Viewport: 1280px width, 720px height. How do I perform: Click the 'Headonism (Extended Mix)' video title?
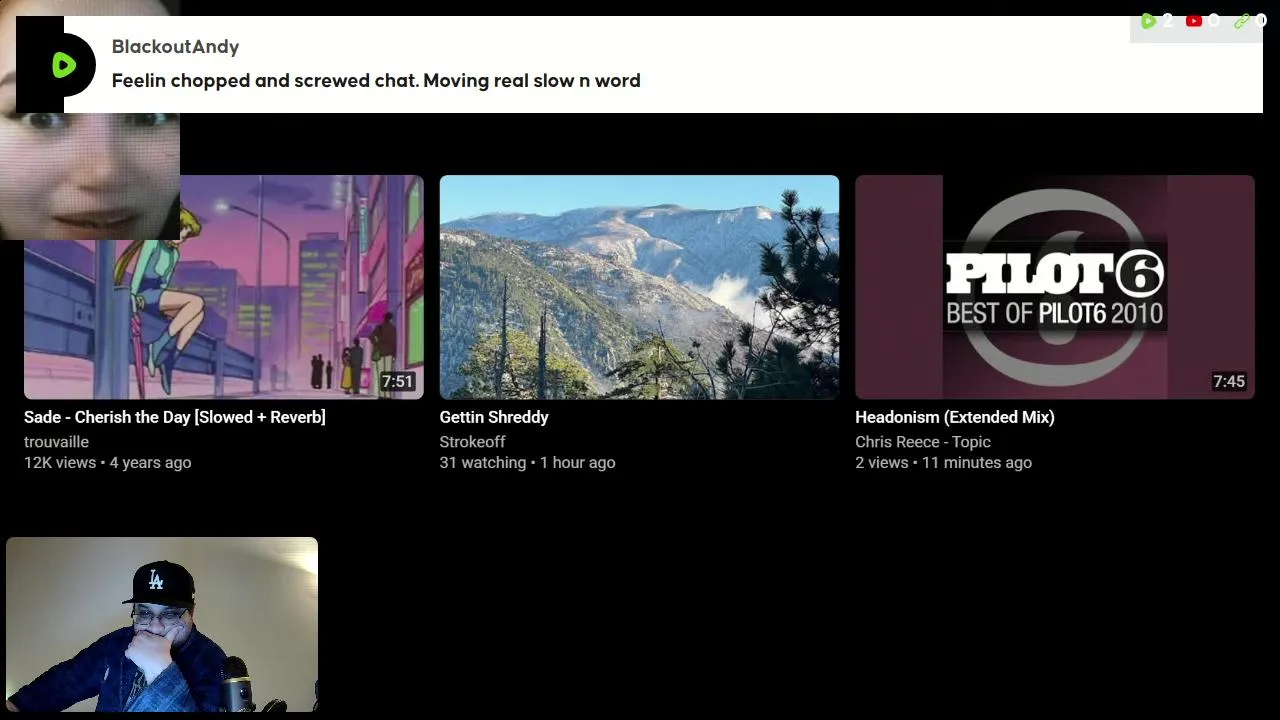[955, 417]
